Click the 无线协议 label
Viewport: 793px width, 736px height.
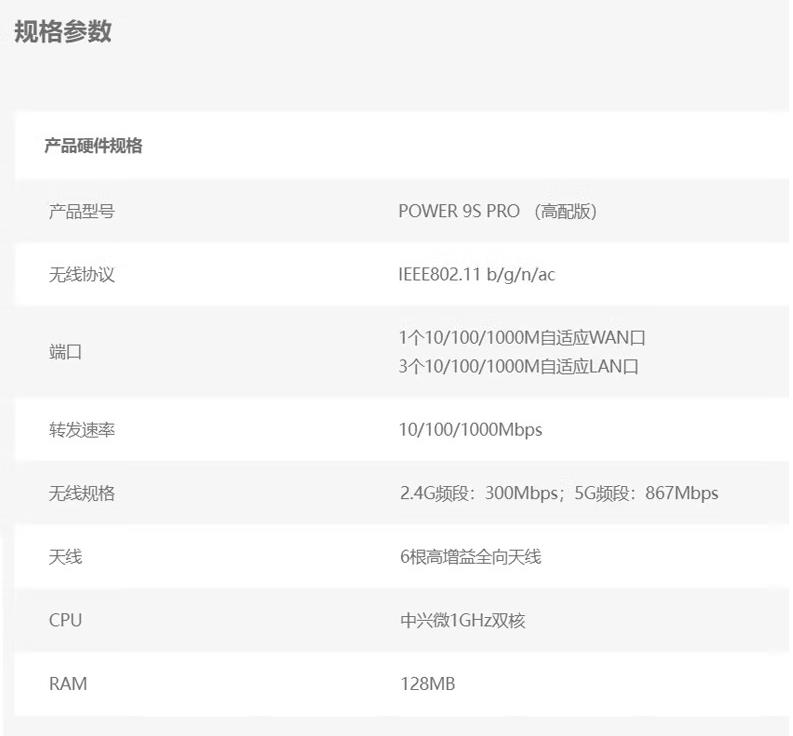point(82,275)
